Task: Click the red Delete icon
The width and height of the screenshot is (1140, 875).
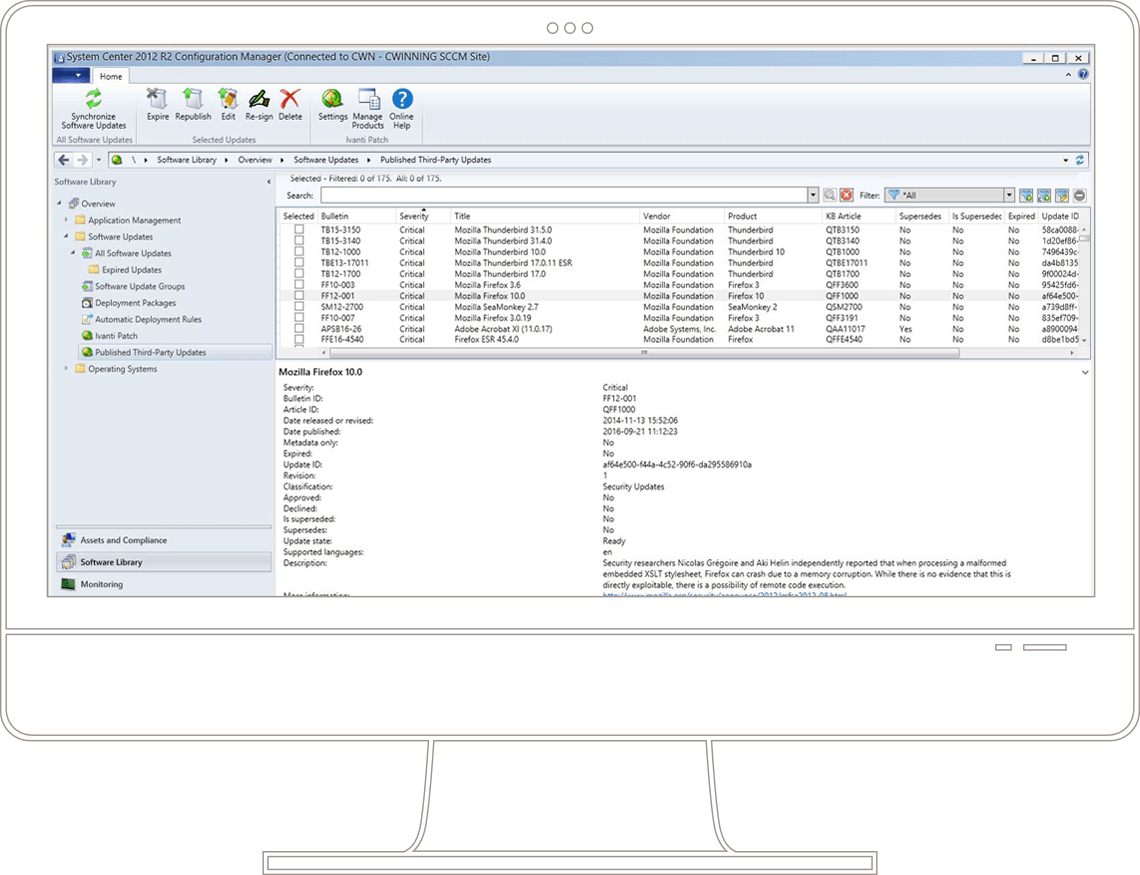Action: pos(290,99)
